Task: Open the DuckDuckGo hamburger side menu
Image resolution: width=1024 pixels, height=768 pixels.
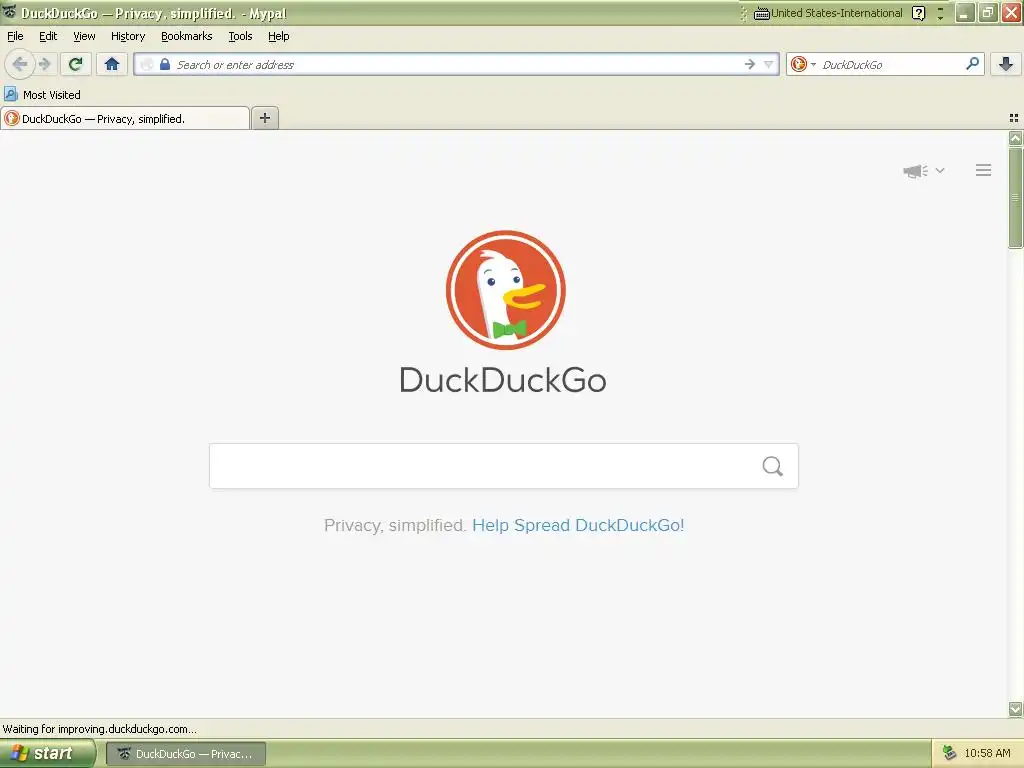Action: (x=984, y=170)
